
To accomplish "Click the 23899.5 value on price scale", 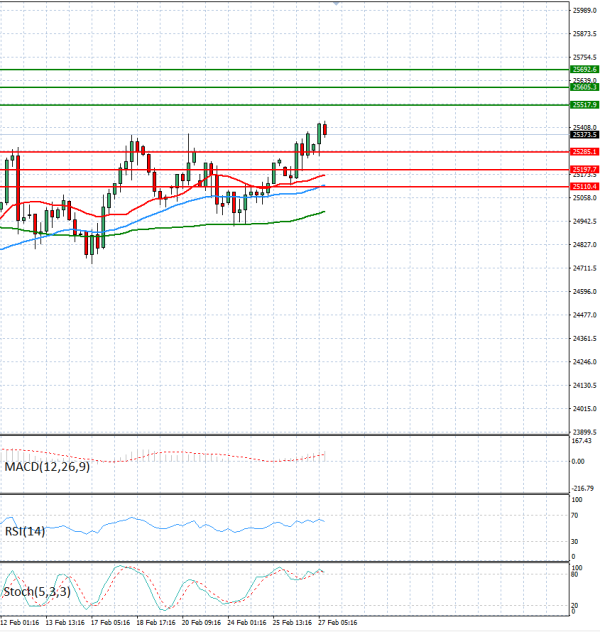I will click(584, 432).
